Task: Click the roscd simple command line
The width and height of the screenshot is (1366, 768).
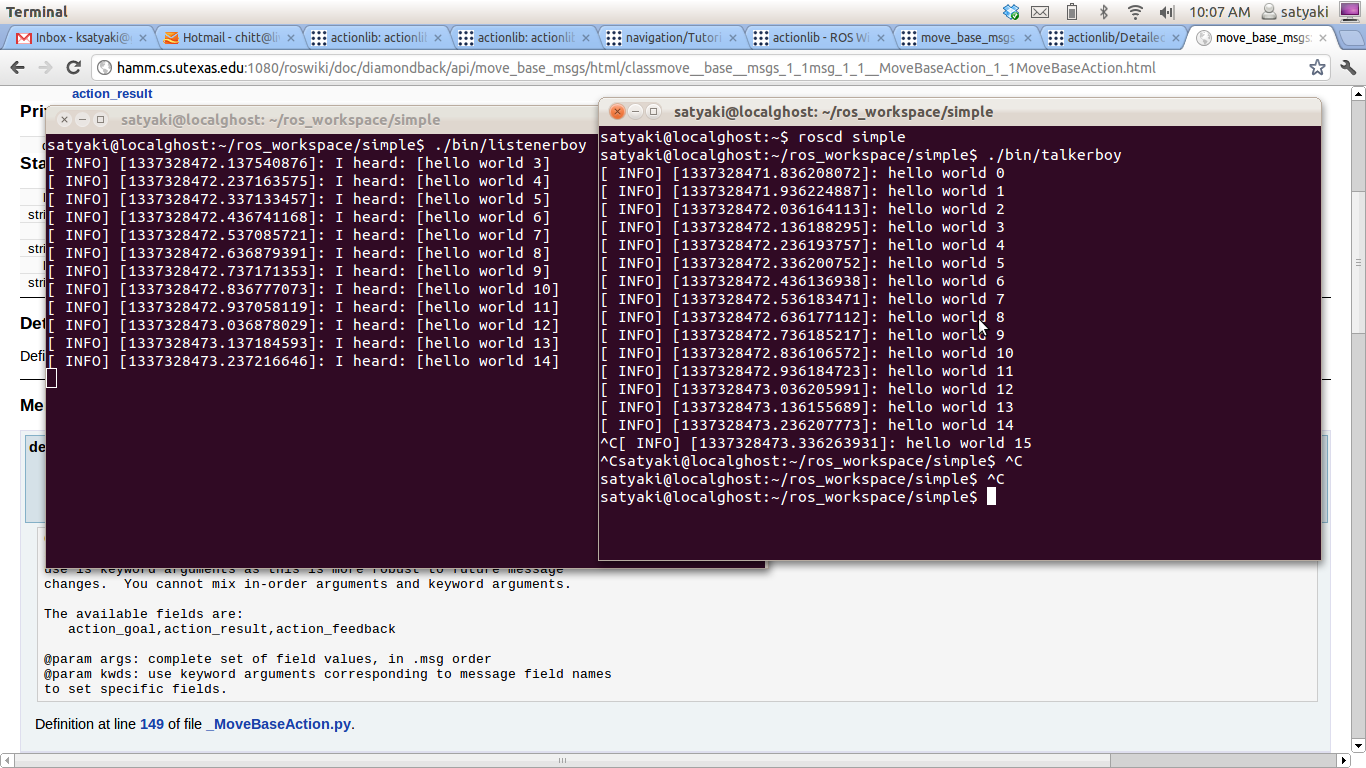Action: [753, 137]
